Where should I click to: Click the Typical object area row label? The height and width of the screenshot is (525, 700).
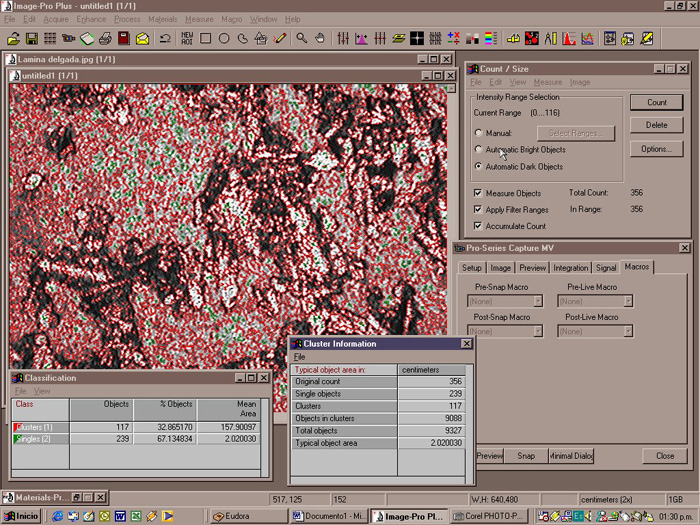click(x=344, y=443)
